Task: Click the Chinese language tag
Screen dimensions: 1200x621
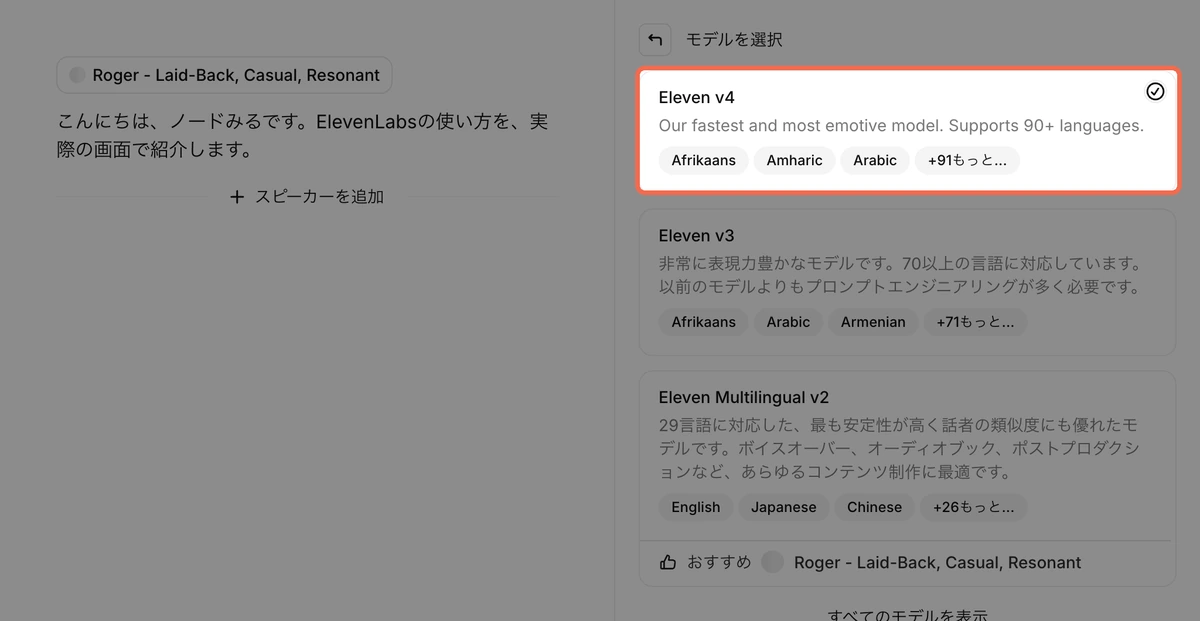Action: [x=874, y=507]
